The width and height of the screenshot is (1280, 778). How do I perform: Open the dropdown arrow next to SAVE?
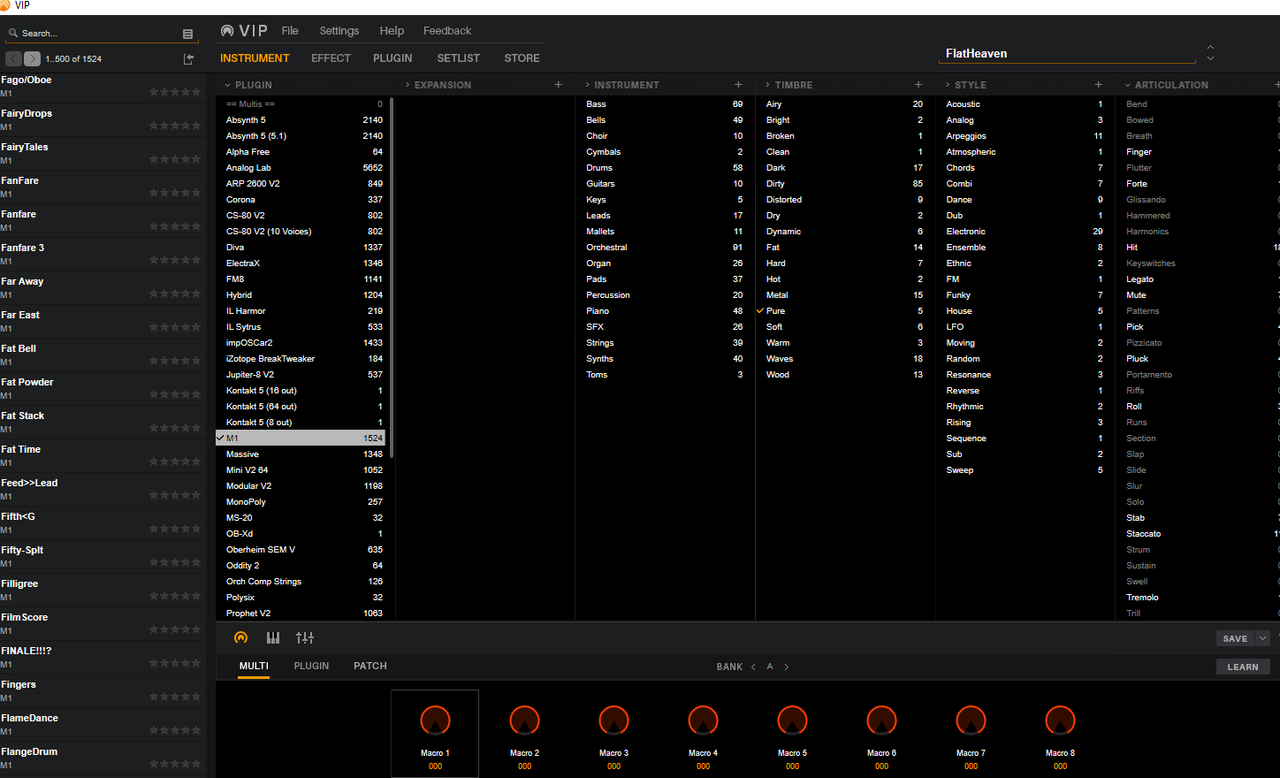click(x=1263, y=639)
